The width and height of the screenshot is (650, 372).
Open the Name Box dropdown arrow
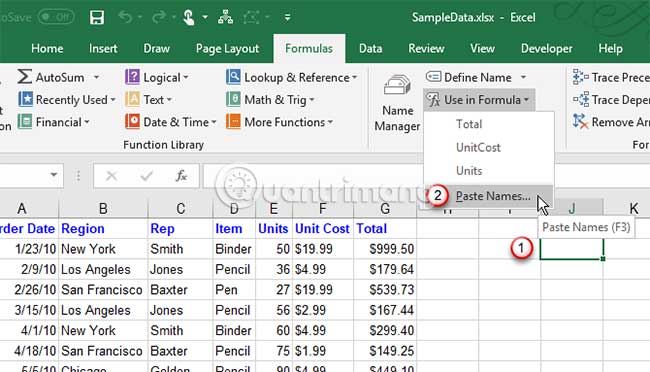coord(53,175)
